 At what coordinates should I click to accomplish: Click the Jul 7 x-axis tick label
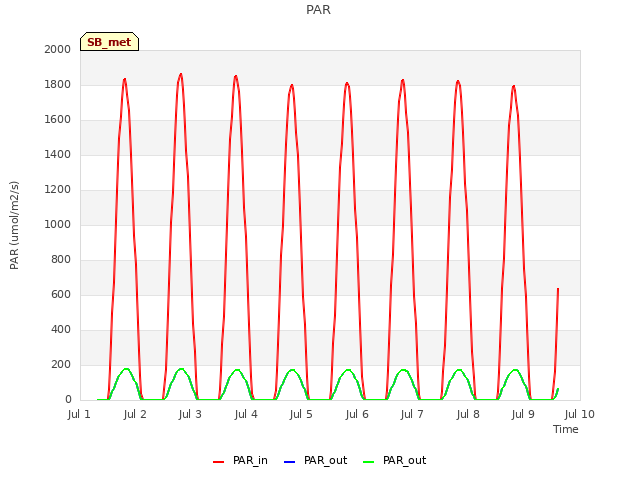(x=412, y=414)
